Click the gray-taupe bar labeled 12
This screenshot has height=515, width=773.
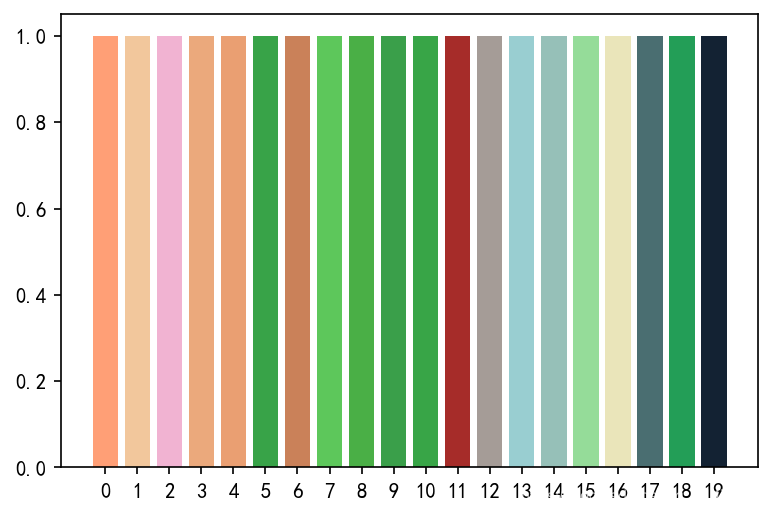[x=490, y=251]
